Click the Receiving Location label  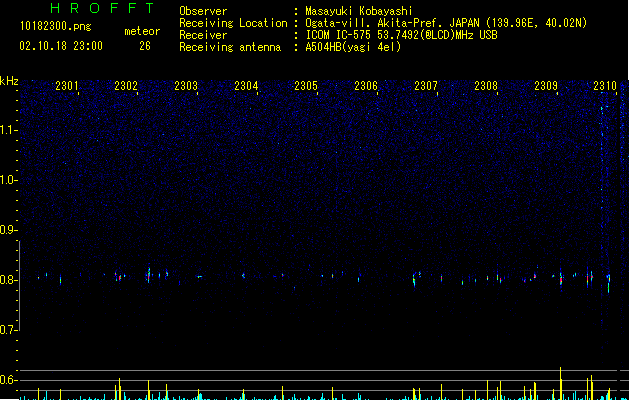[233, 23]
